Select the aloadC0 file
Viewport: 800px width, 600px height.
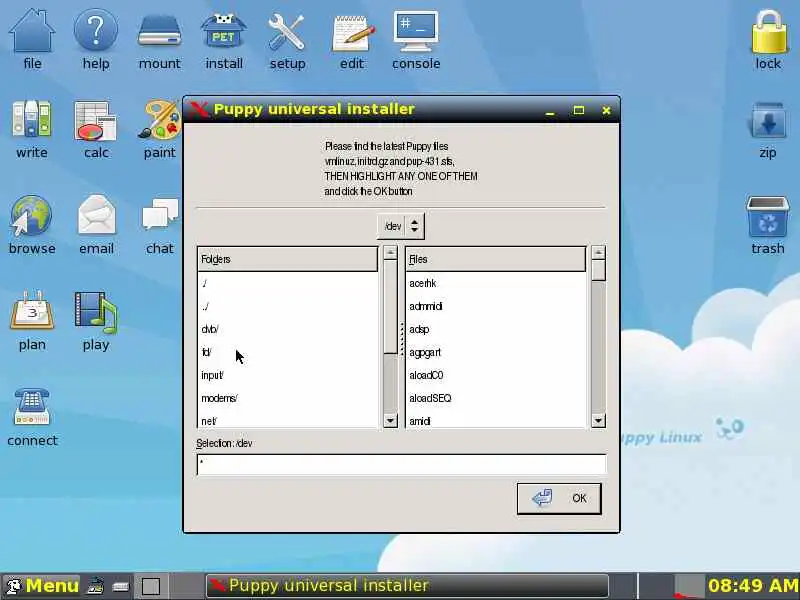495,375
